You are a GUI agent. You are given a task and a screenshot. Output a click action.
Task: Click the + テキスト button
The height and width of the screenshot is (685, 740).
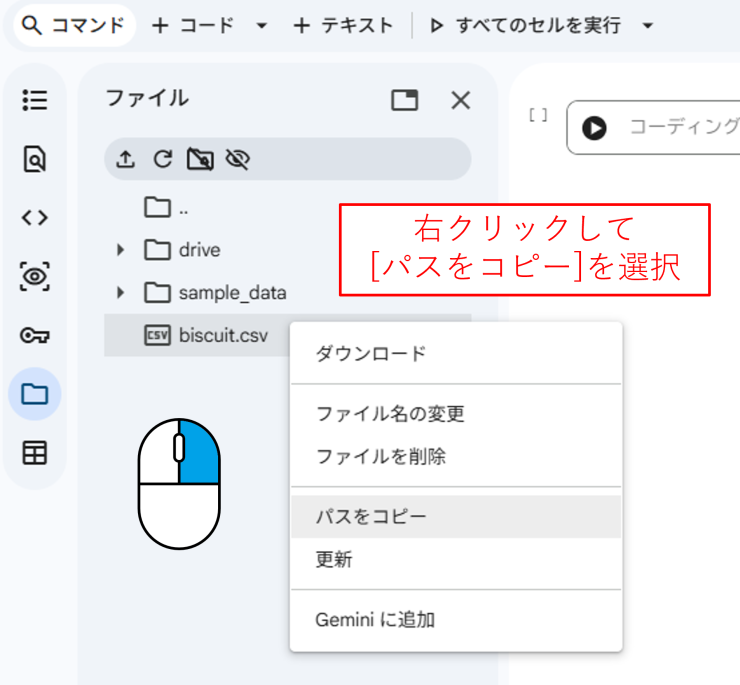pos(343,26)
